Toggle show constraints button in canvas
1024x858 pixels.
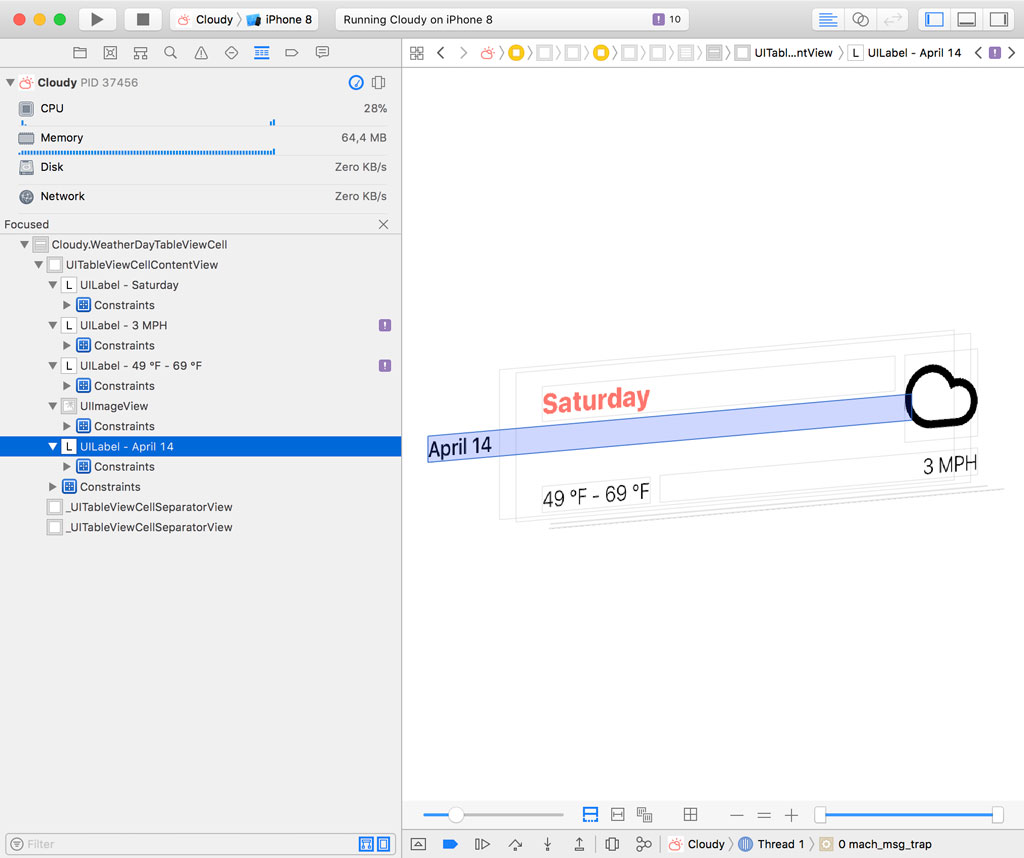[x=618, y=815]
